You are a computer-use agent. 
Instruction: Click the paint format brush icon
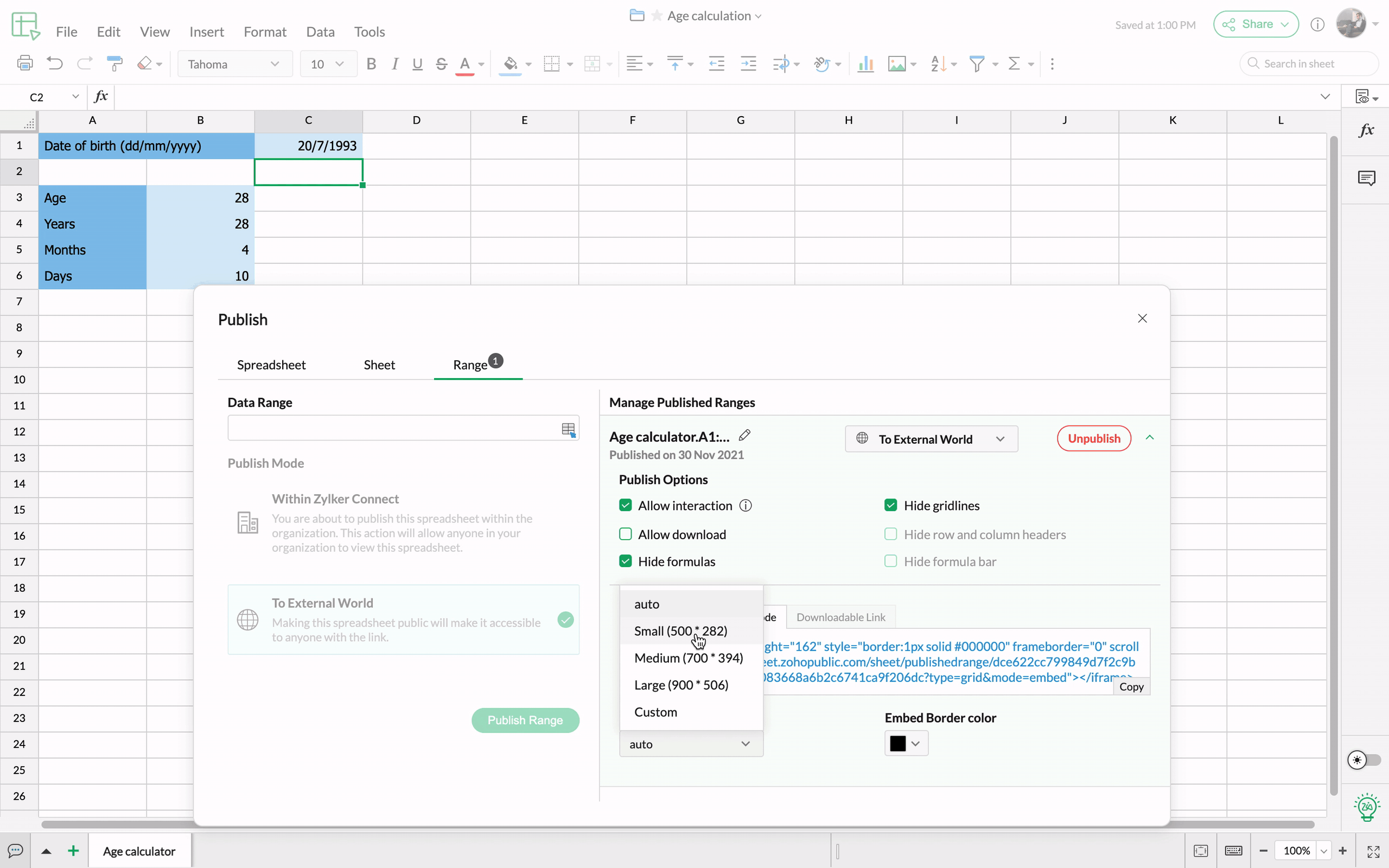coord(115,63)
